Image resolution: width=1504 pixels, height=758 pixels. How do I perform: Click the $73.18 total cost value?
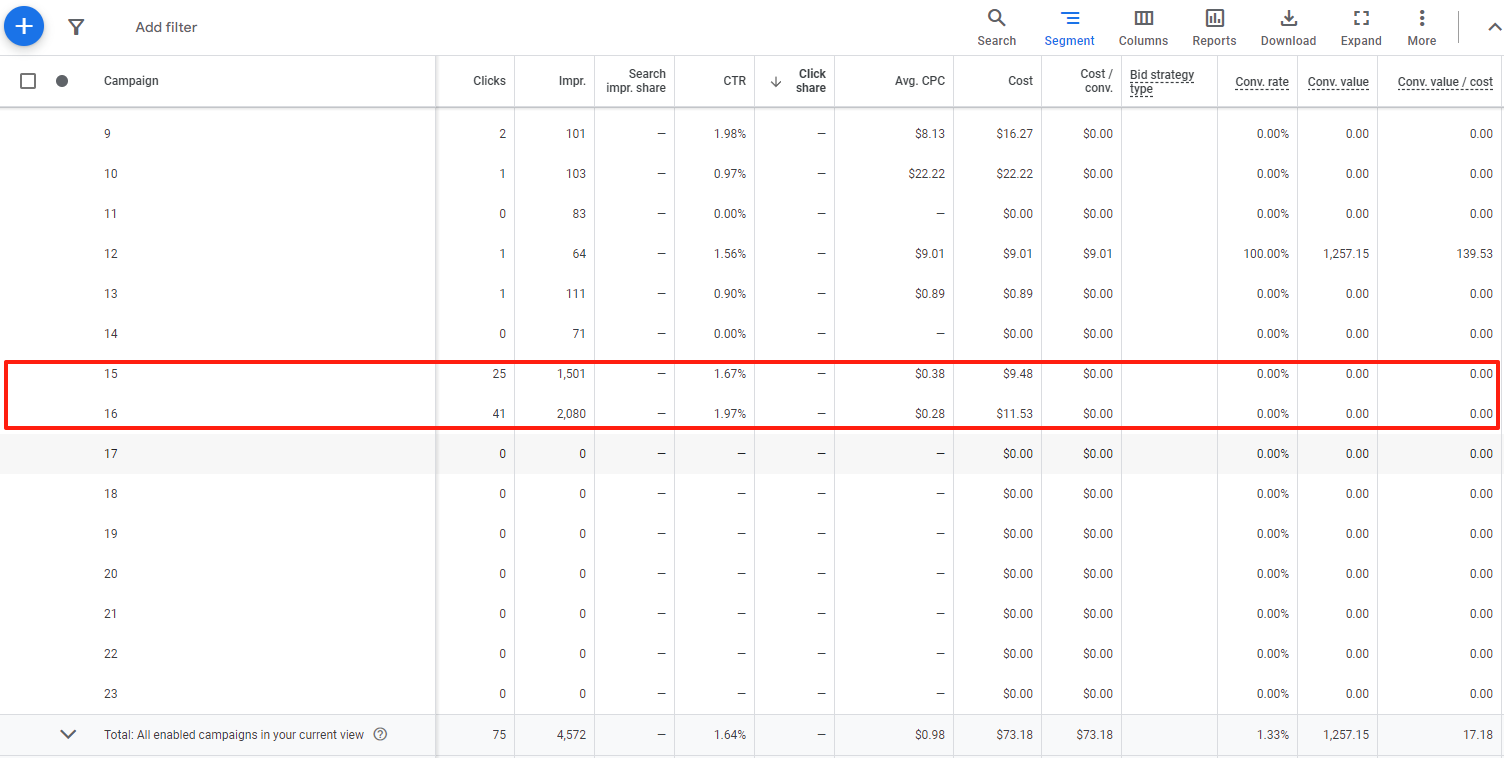pyautogui.click(x=1015, y=735)
